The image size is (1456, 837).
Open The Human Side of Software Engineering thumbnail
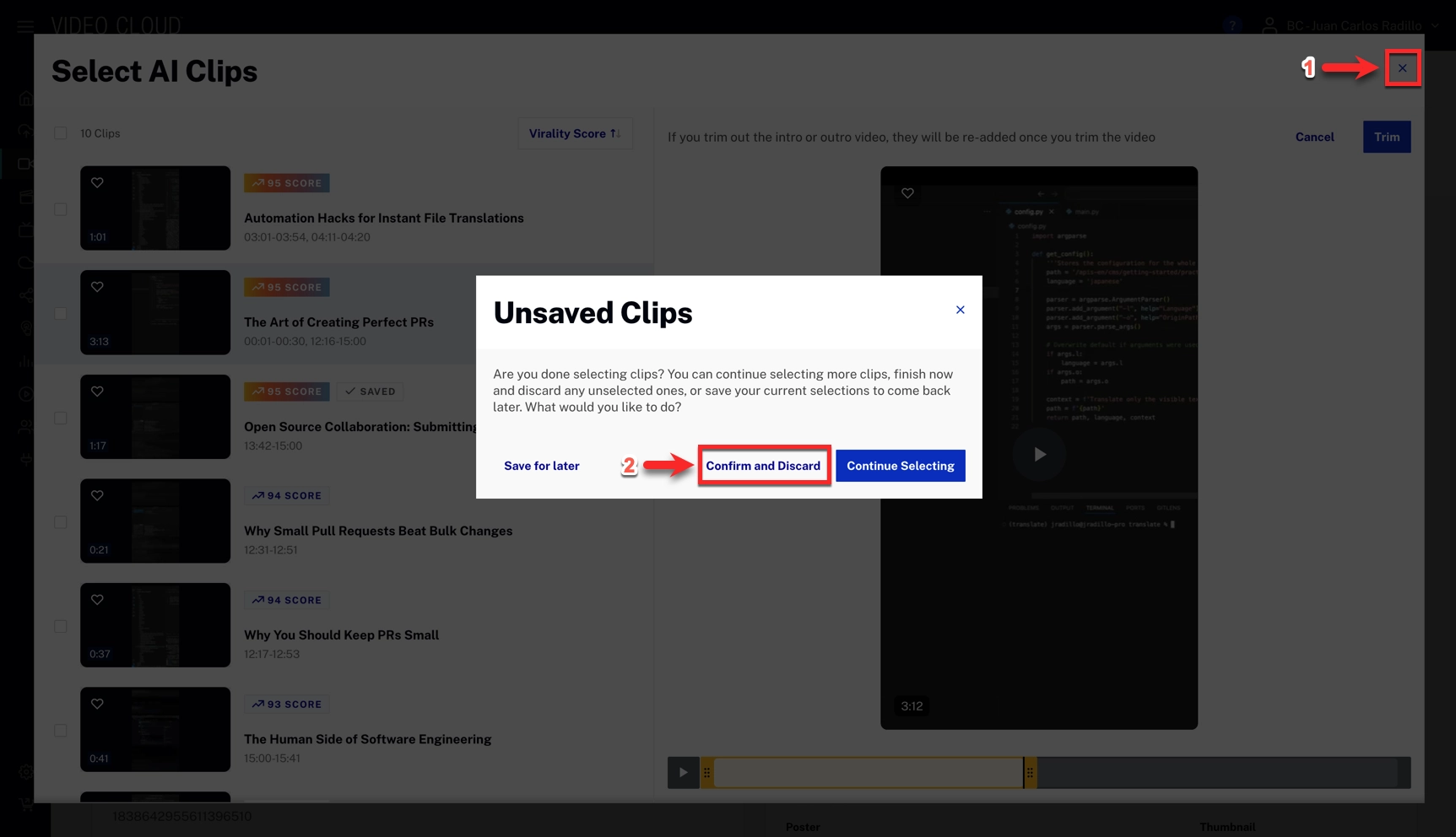tap(155, 729)
